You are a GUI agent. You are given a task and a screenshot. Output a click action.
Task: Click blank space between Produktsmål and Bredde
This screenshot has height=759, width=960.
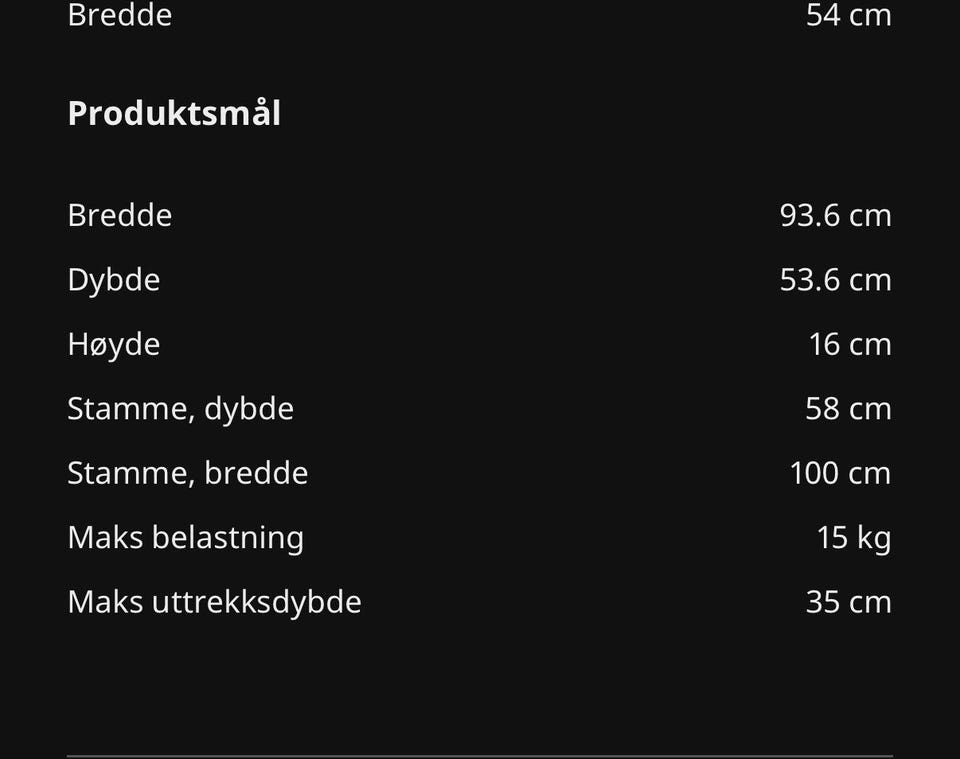(x=480, y=165)
